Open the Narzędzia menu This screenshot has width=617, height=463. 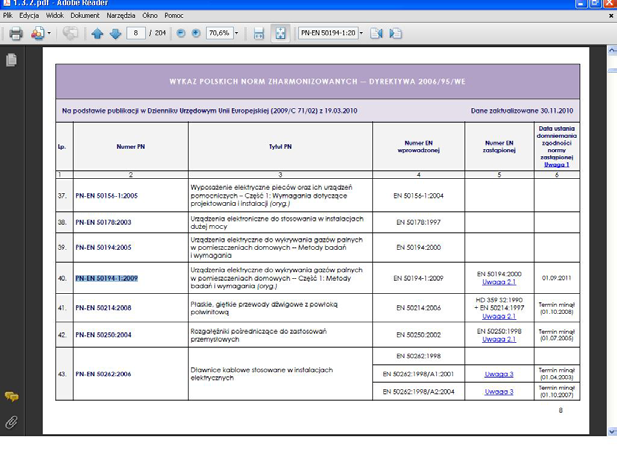pos(121,16)
